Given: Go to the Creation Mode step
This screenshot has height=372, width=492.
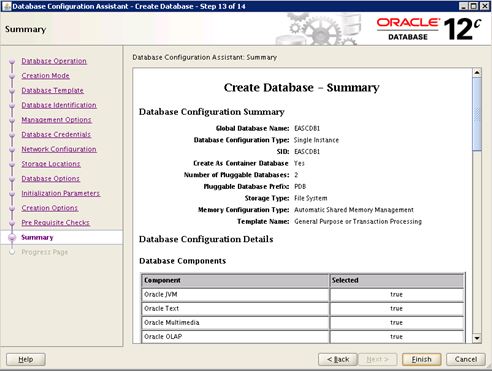Looking at the screenshot, I should [46, 76].
